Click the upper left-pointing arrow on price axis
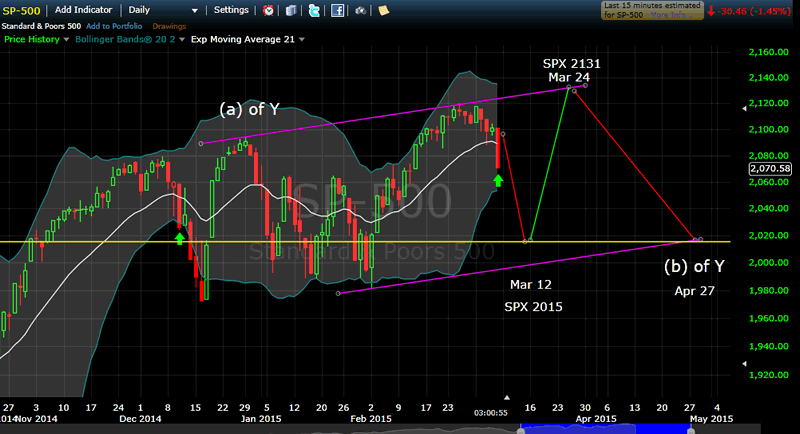This screenshot has height=434, width=800. point(744,109)
